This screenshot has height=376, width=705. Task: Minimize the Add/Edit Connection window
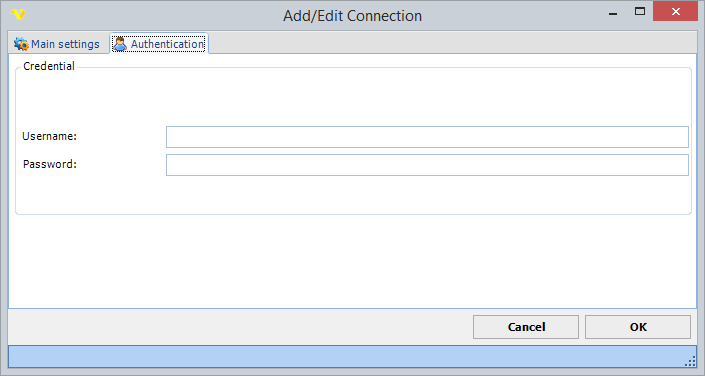pyautogui.click(x=612, y=13)
